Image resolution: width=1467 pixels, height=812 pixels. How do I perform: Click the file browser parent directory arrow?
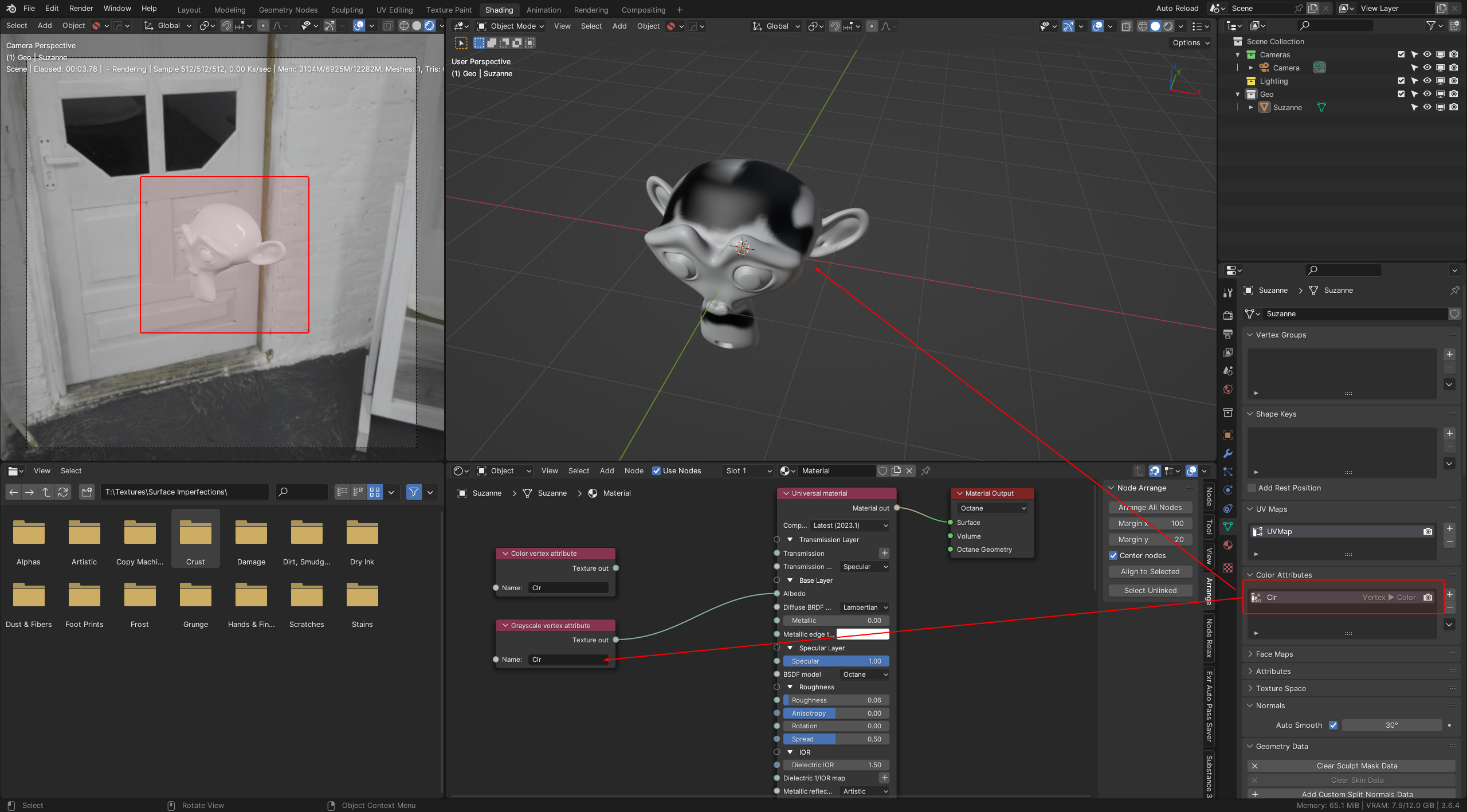tap(46, 492)
